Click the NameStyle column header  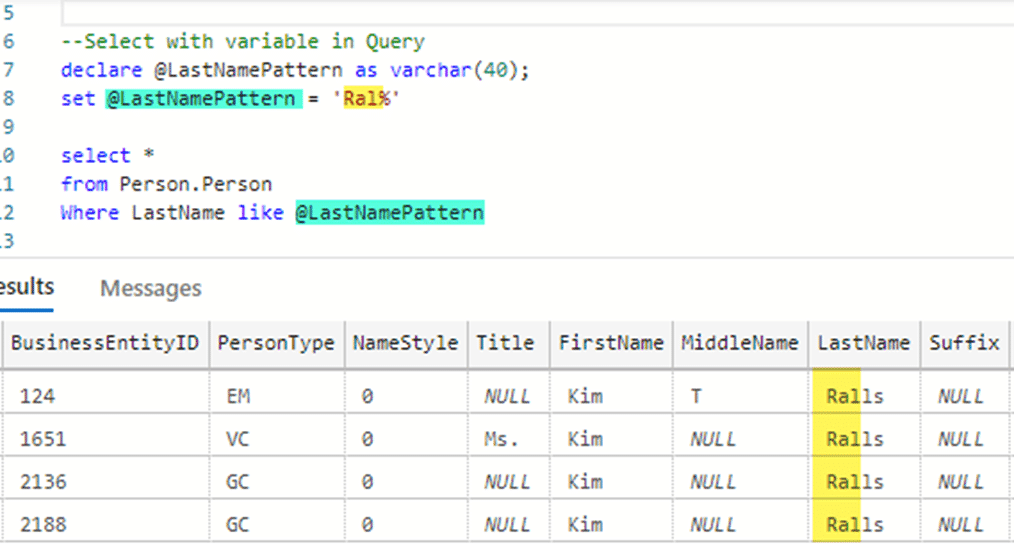click(405, 343)
